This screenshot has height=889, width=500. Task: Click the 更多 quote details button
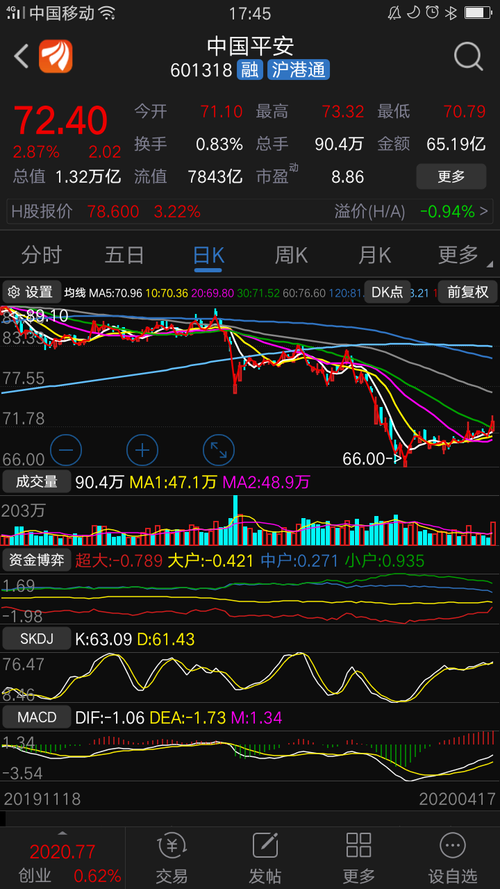click(451, 176)
